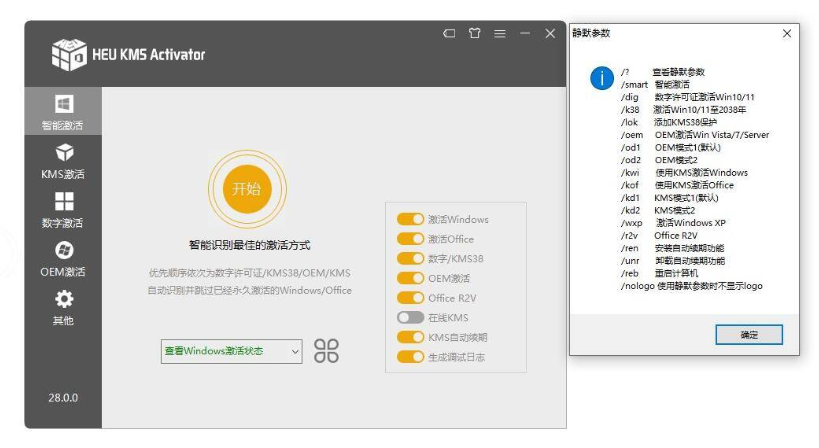Image resolution: width=819 pixels, height=448 pixels.
Task: Toggle the Office R2V switch
Action: (410, 298)
